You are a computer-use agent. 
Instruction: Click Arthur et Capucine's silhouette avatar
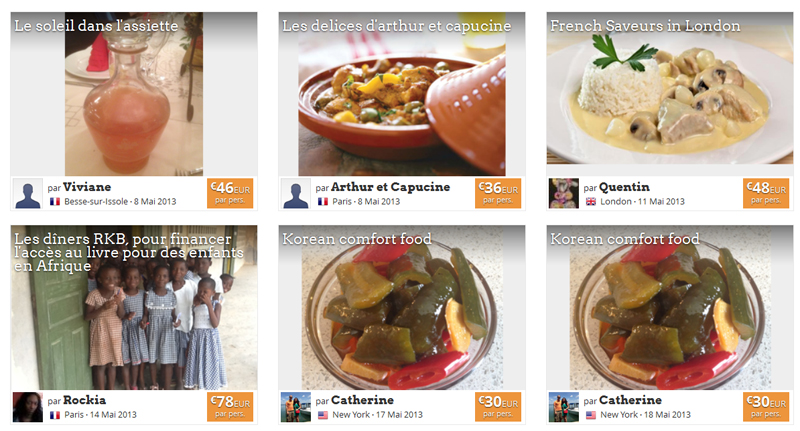(x=295, y=193)
